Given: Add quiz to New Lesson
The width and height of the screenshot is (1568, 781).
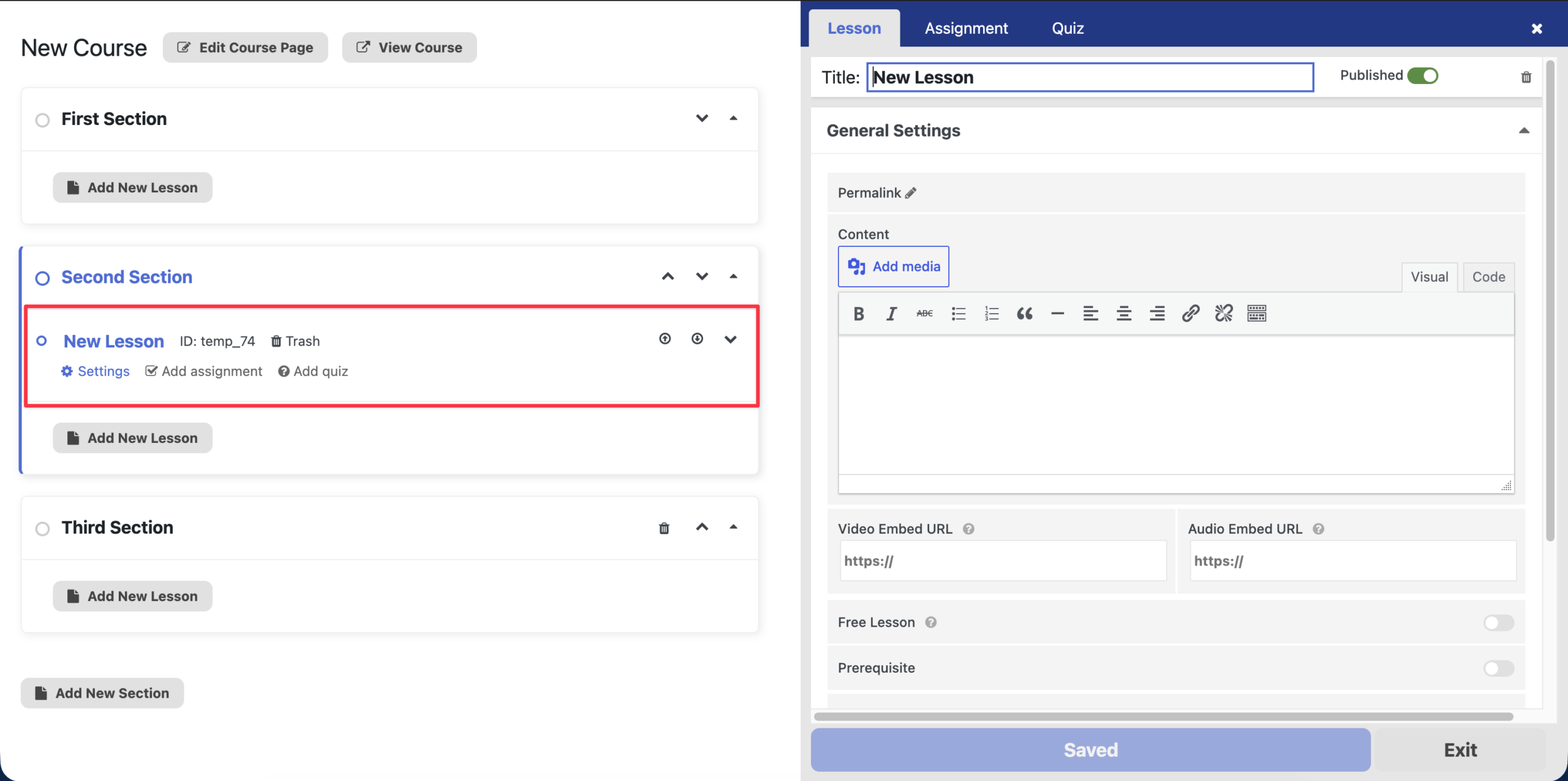Looking at the screenshot, I should (313, 371).
